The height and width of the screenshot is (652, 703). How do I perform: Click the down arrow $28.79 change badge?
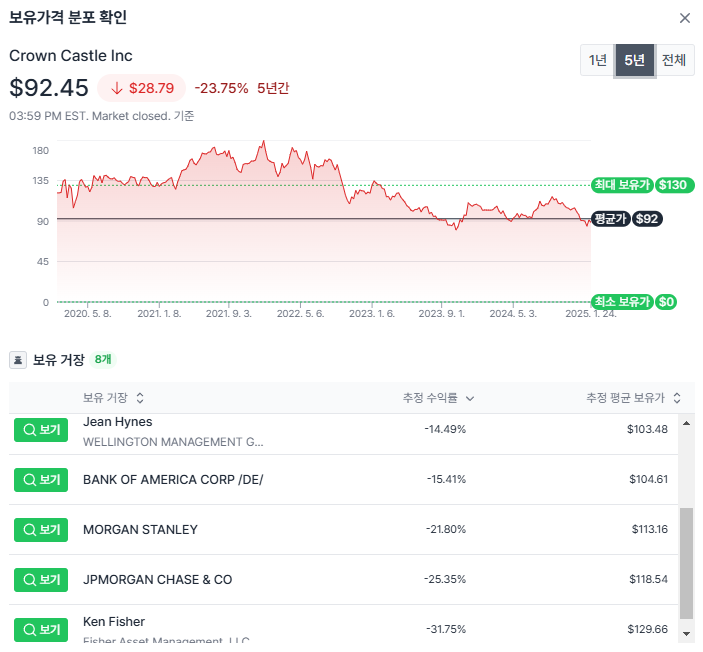point(142,88)
